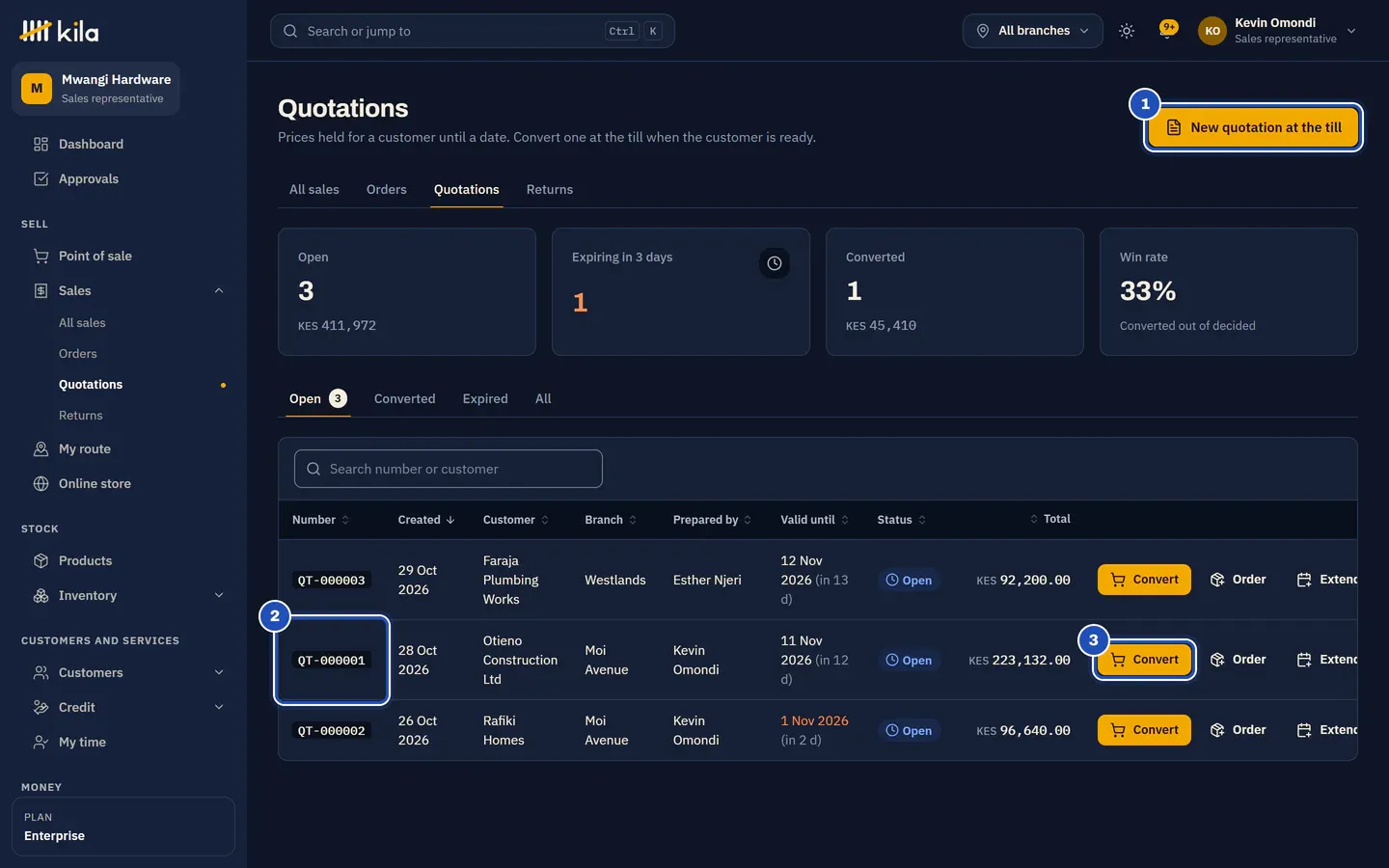
Task: Convert quotation QT-000001
Action: click(x=1144, y=660)
